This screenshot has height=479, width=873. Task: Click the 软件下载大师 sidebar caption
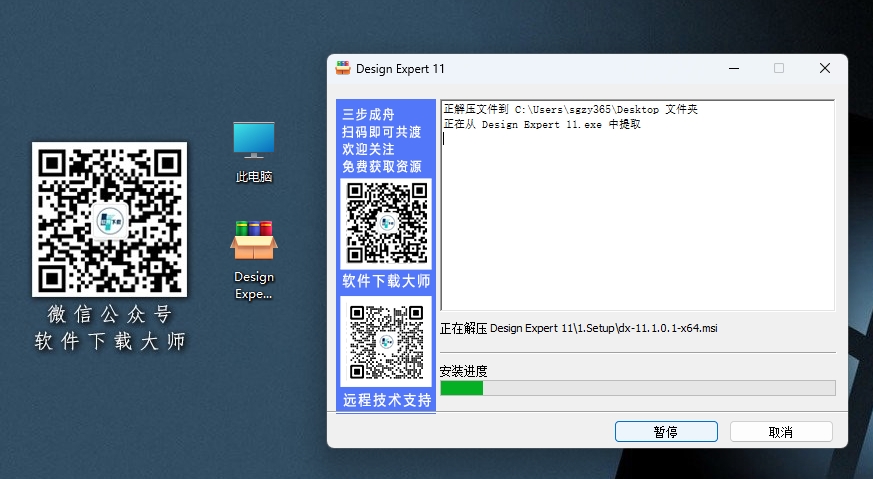click(x=386, y=281)
